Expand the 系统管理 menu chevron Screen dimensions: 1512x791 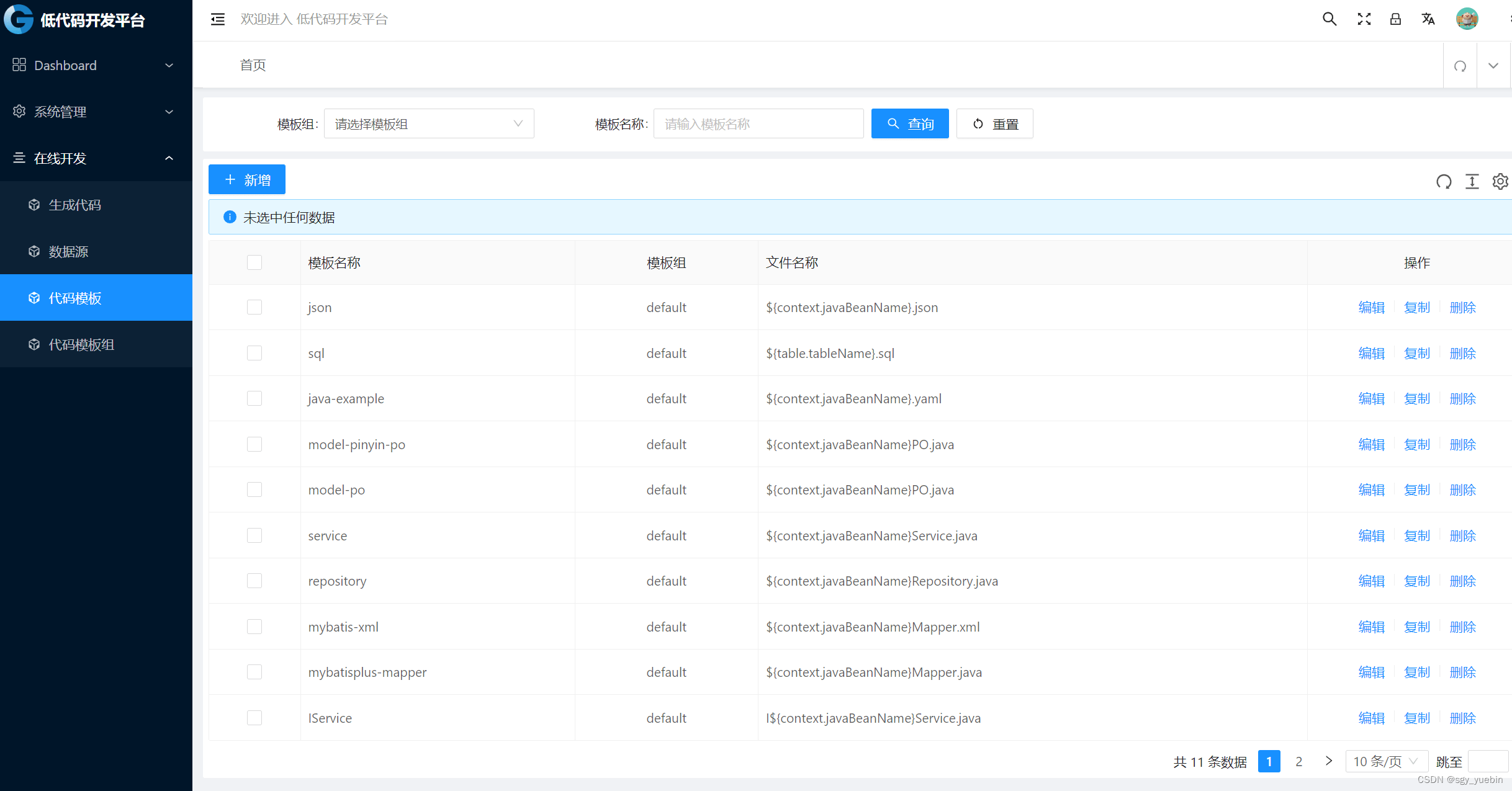[169, 112]
